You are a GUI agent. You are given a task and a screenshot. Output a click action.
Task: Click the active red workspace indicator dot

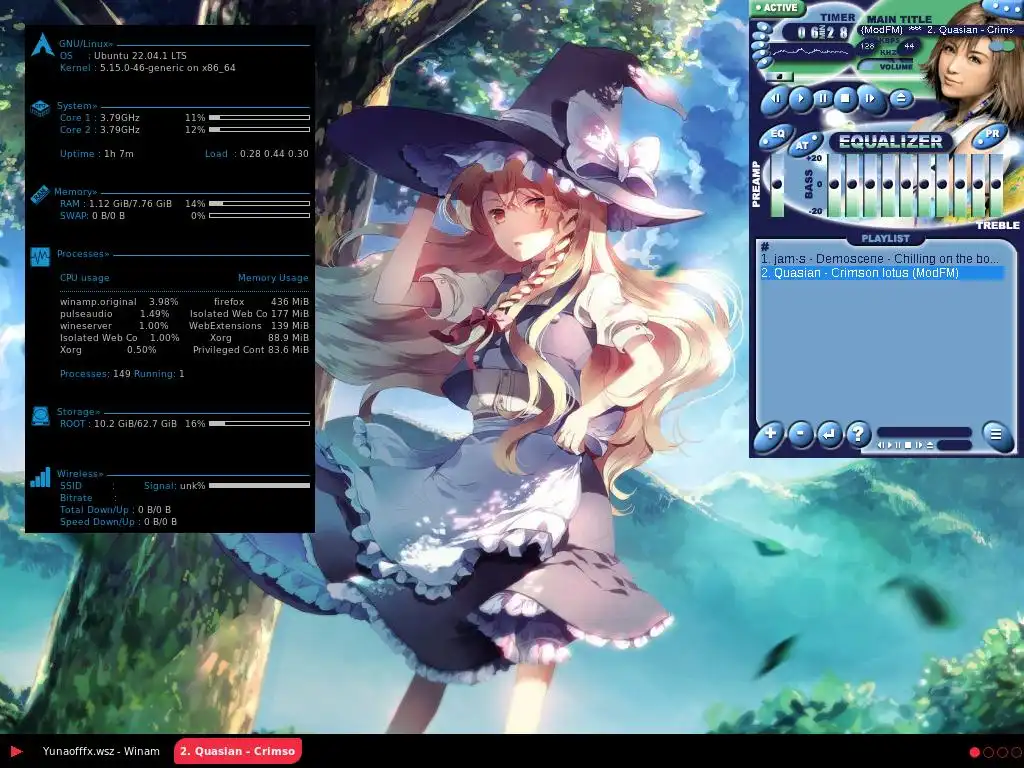click(974, 752)
